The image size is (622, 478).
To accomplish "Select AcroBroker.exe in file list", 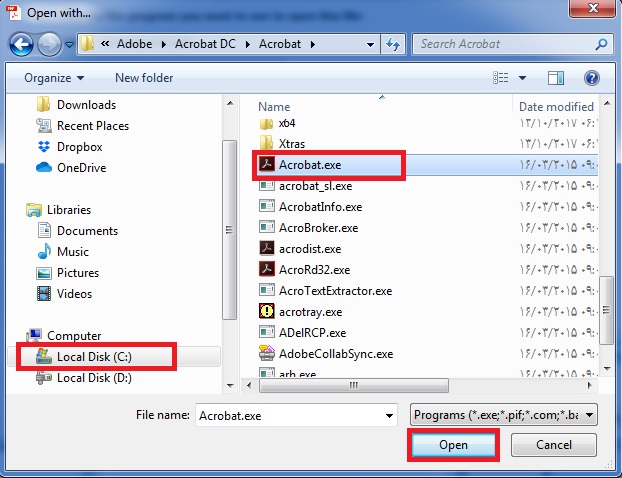I will (x=309, y=228).
